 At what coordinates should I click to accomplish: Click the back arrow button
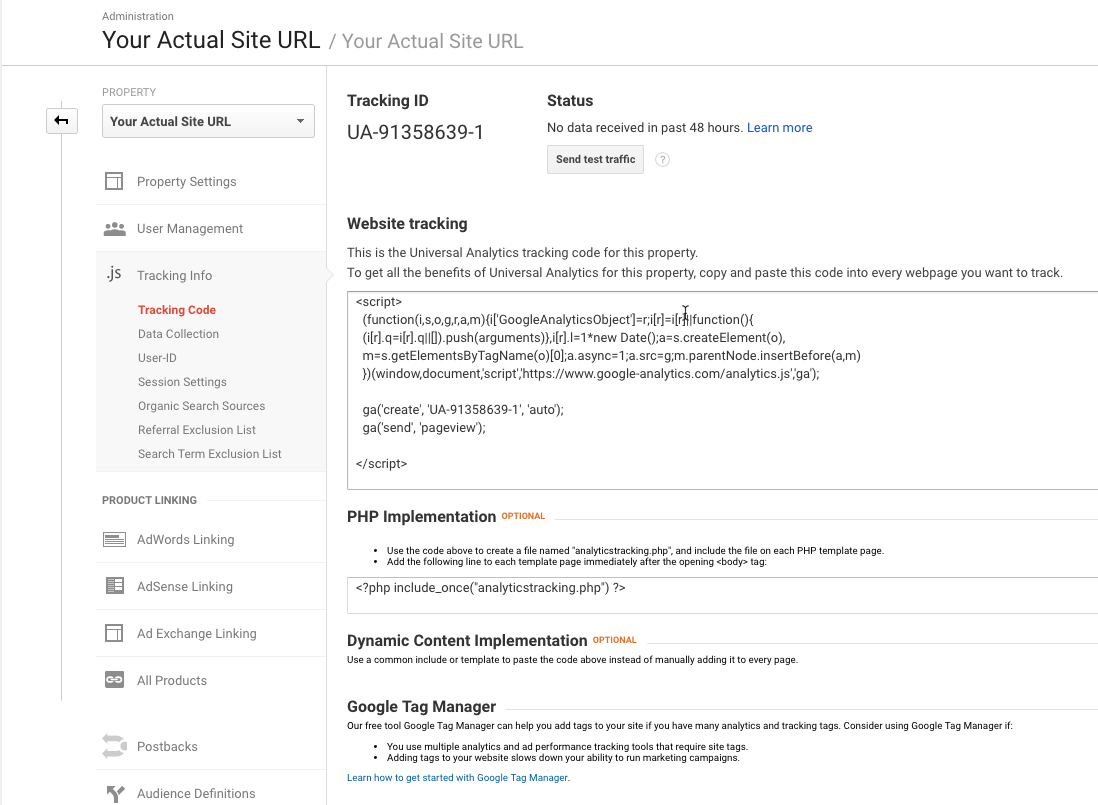click(x=61, y=121)
